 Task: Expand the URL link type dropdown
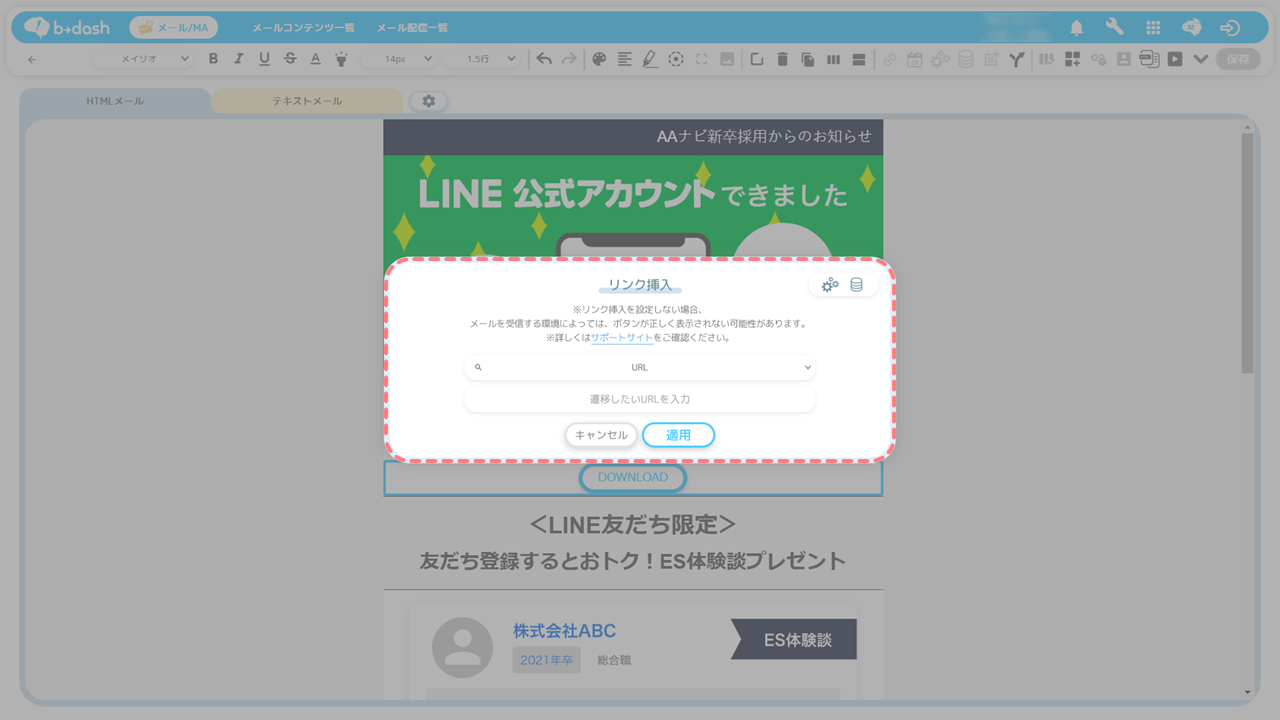click(x=640, y=367)
